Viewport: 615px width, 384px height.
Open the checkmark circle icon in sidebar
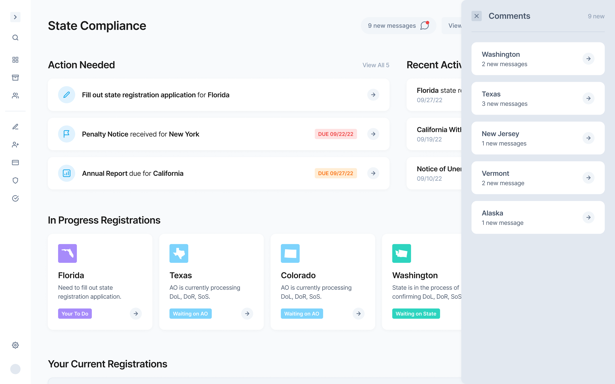tap(15, 198)
